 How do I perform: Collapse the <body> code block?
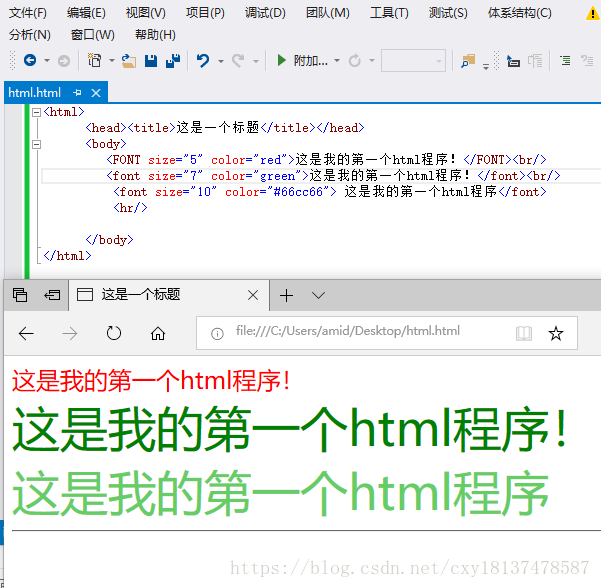tap(36, 144)
